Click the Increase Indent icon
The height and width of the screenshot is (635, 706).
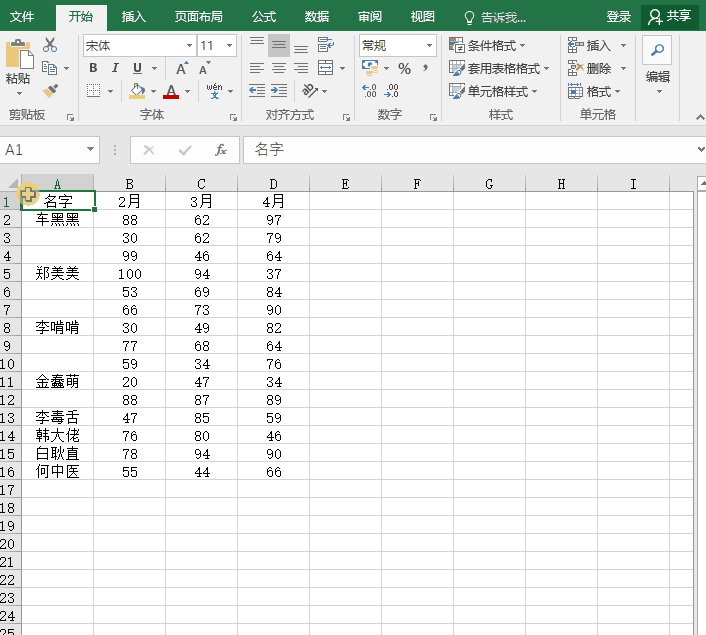(x=279, y=91)
